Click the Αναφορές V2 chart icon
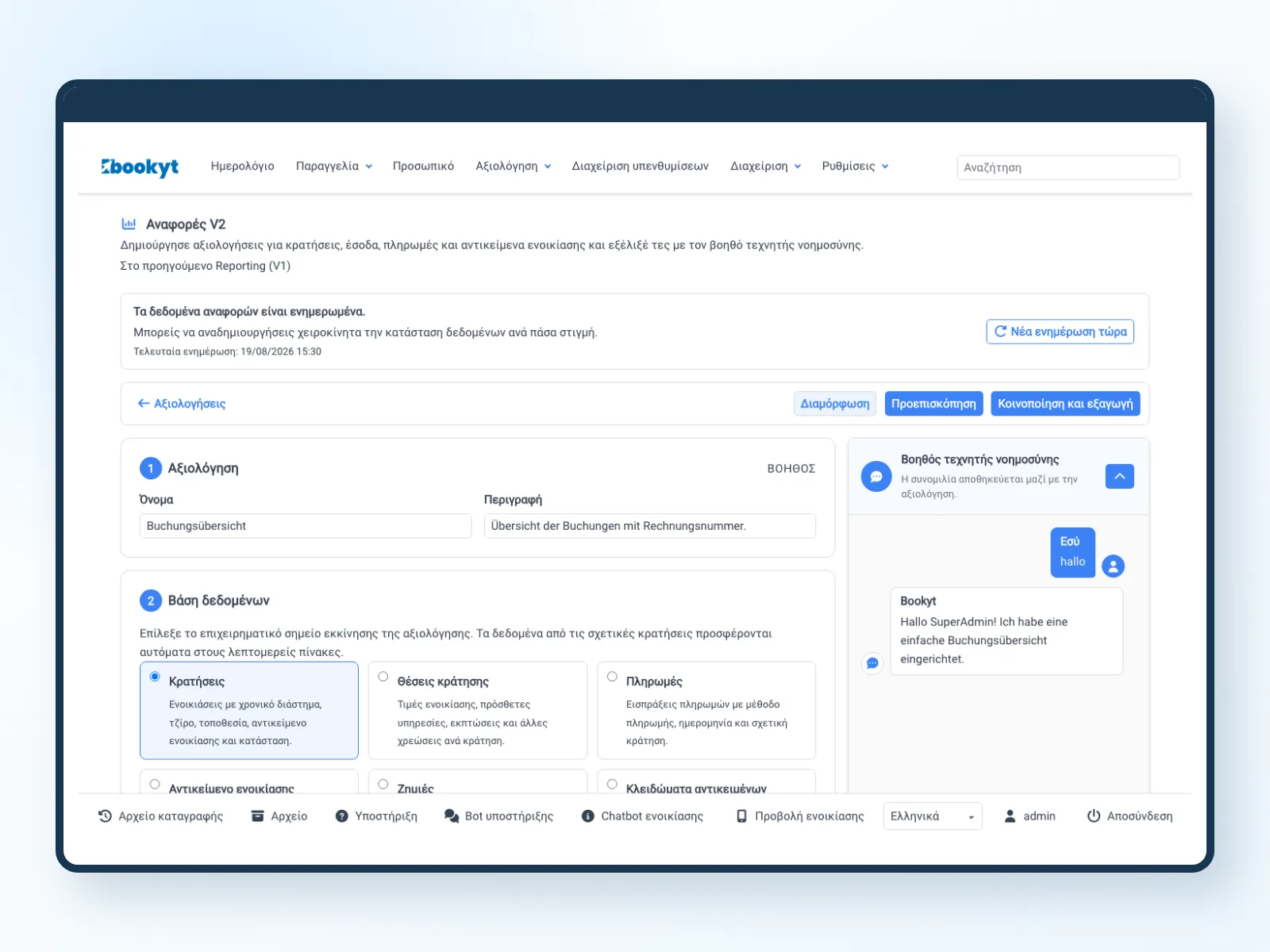This screenshot has height=952, width=1270. pos(129,225)
